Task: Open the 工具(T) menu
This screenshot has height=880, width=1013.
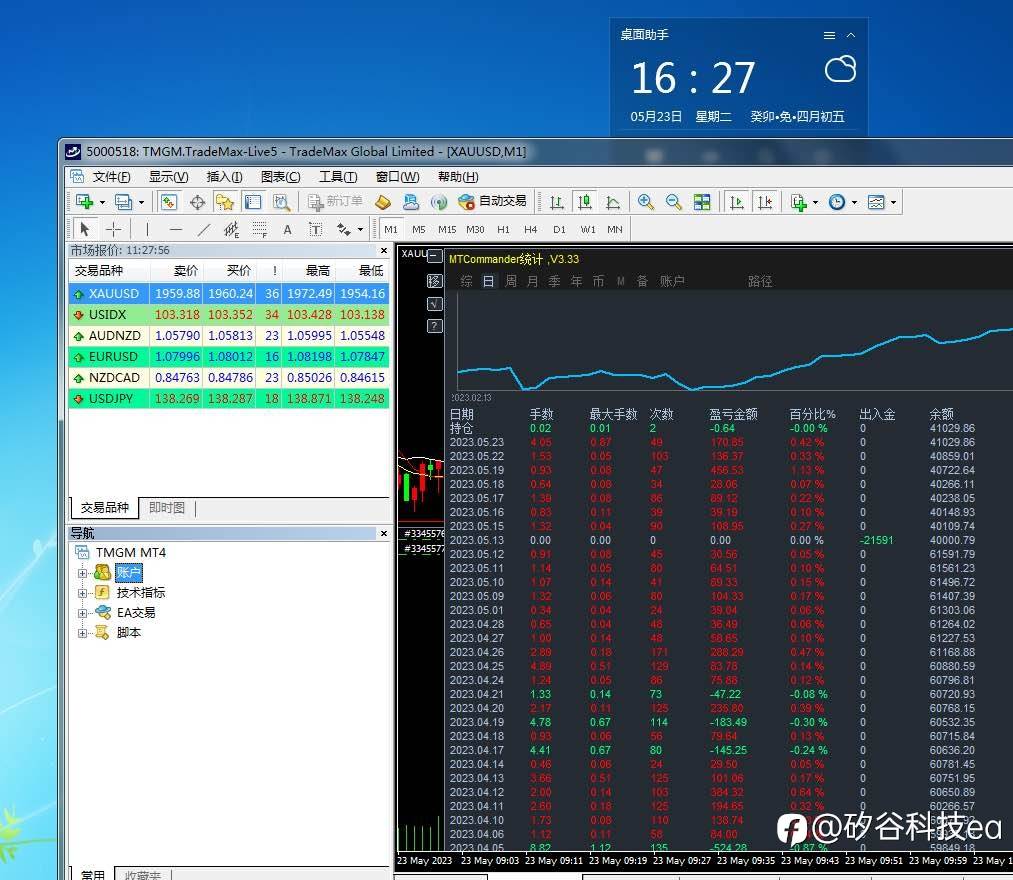Action: (338, 177)
